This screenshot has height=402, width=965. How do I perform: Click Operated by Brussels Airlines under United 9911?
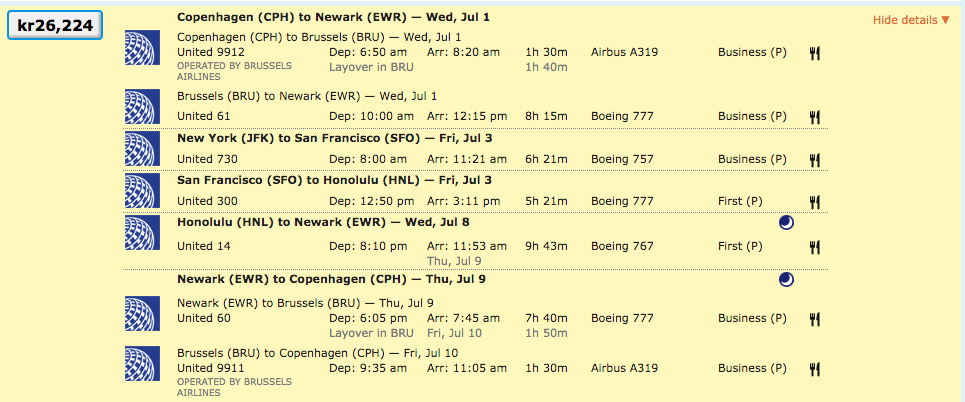(x=234, y=387)
